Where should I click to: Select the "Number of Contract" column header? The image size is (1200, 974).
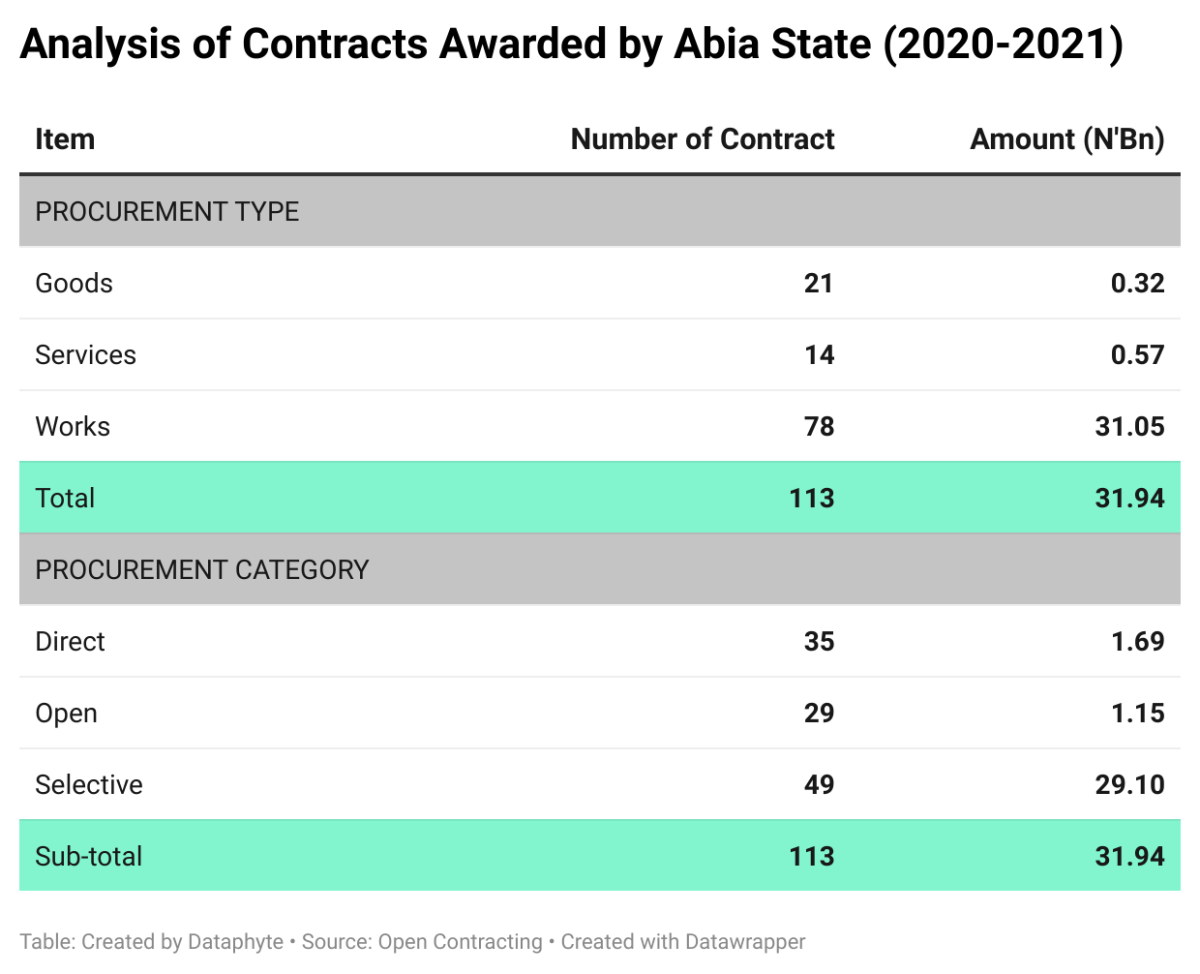click(702, 140)
